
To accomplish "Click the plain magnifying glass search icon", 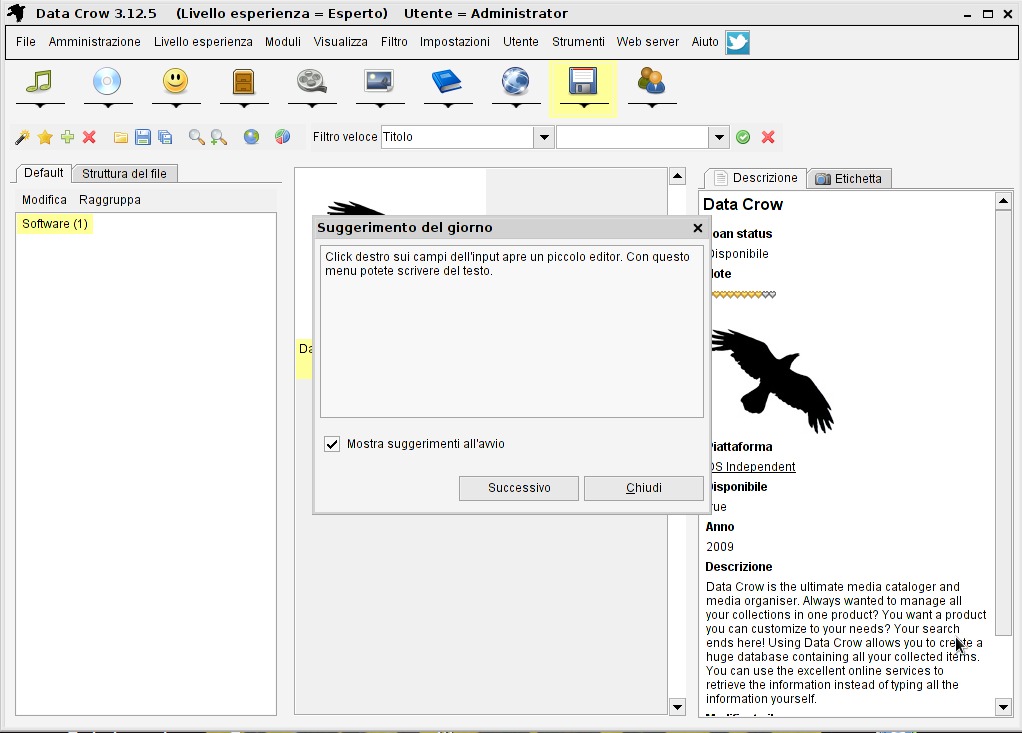I will (x=196, y=137).
